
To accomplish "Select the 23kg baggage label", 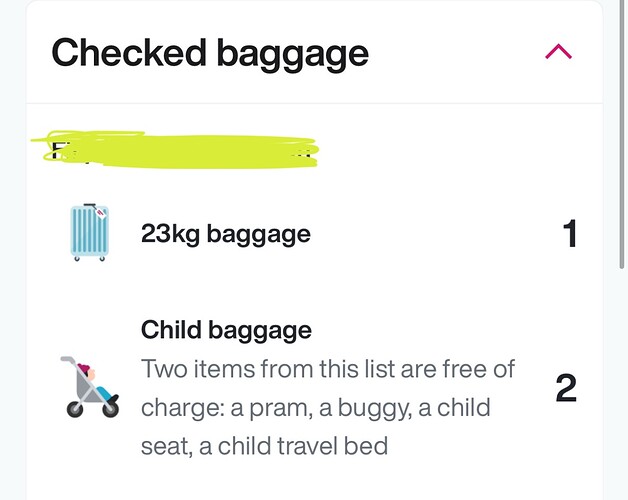I will coord(226,234).
